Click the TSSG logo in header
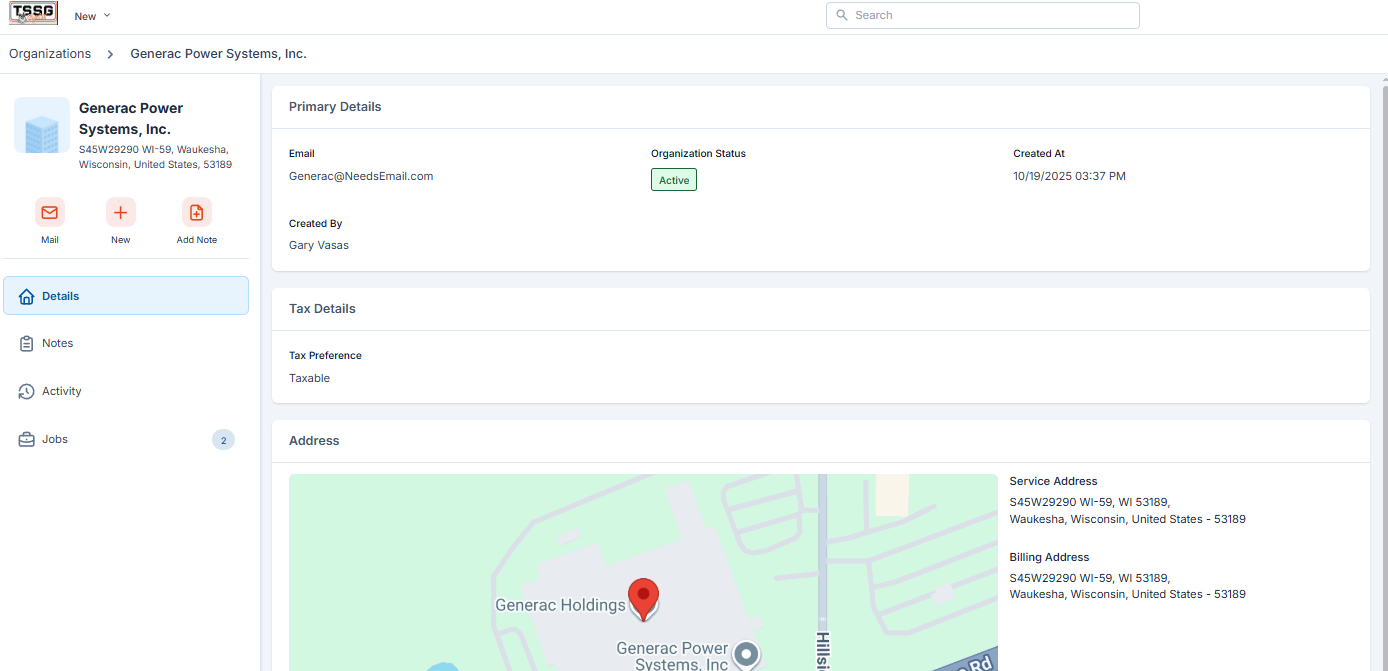The image size is (1388, 671). click(x=33, y=14)
